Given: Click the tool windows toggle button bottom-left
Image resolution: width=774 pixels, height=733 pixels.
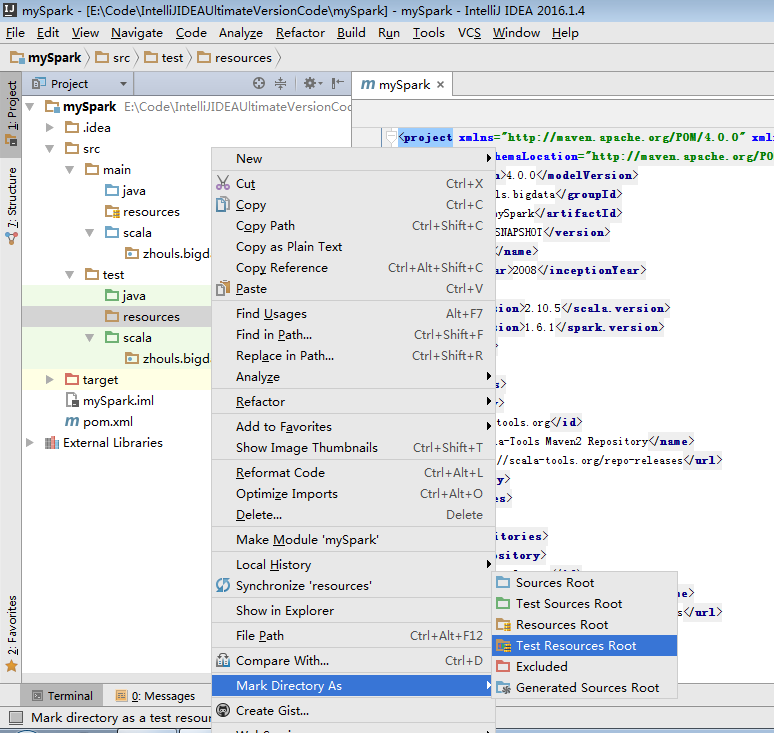Looking at the screenshot, I should [16, 718].
